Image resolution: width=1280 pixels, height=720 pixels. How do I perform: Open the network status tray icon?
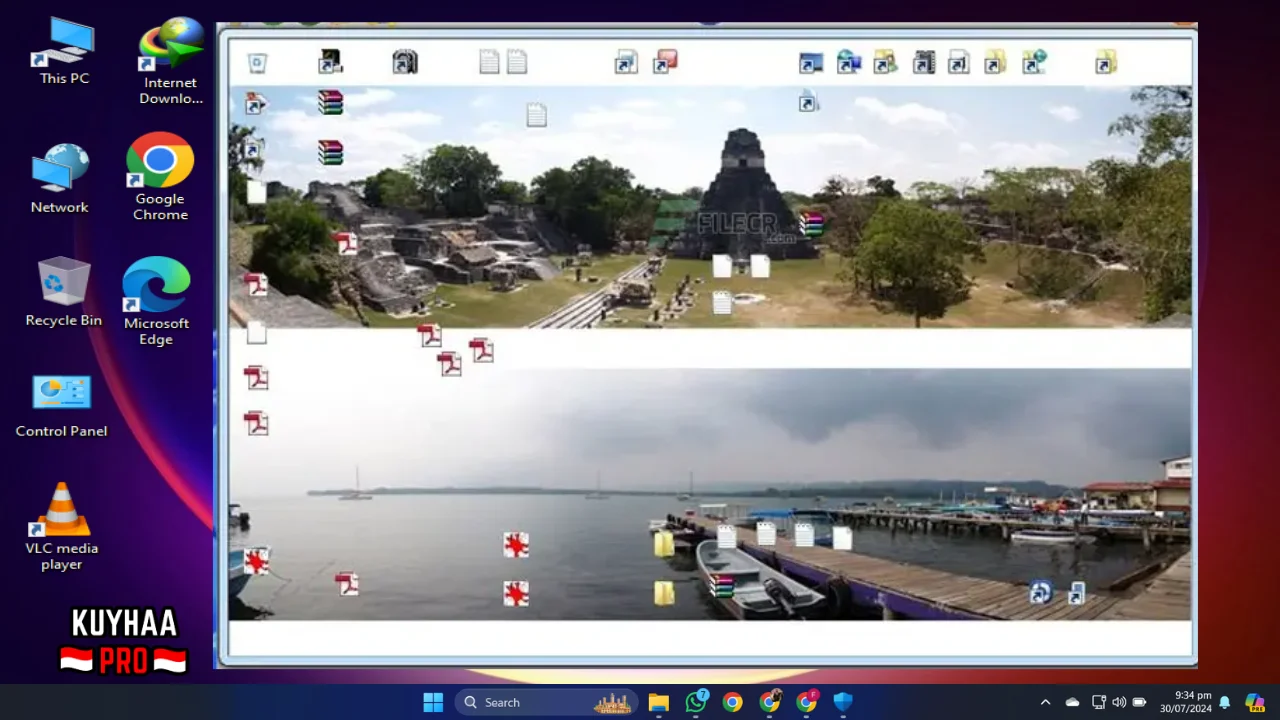tap(1099, 702)
